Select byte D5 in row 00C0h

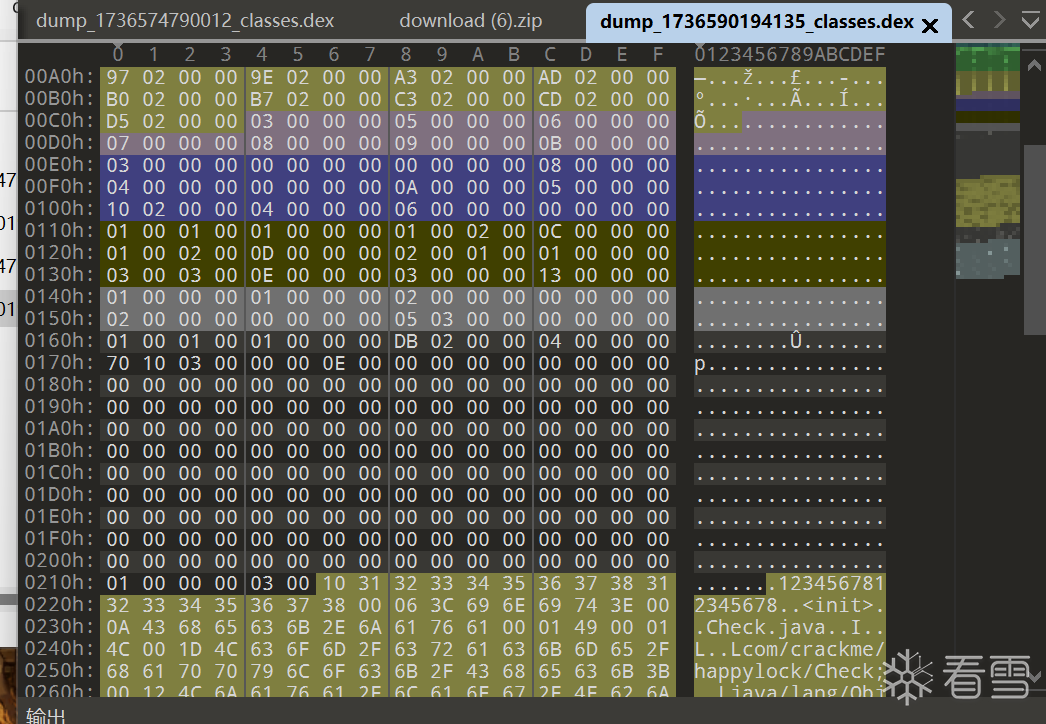(117, 121)
